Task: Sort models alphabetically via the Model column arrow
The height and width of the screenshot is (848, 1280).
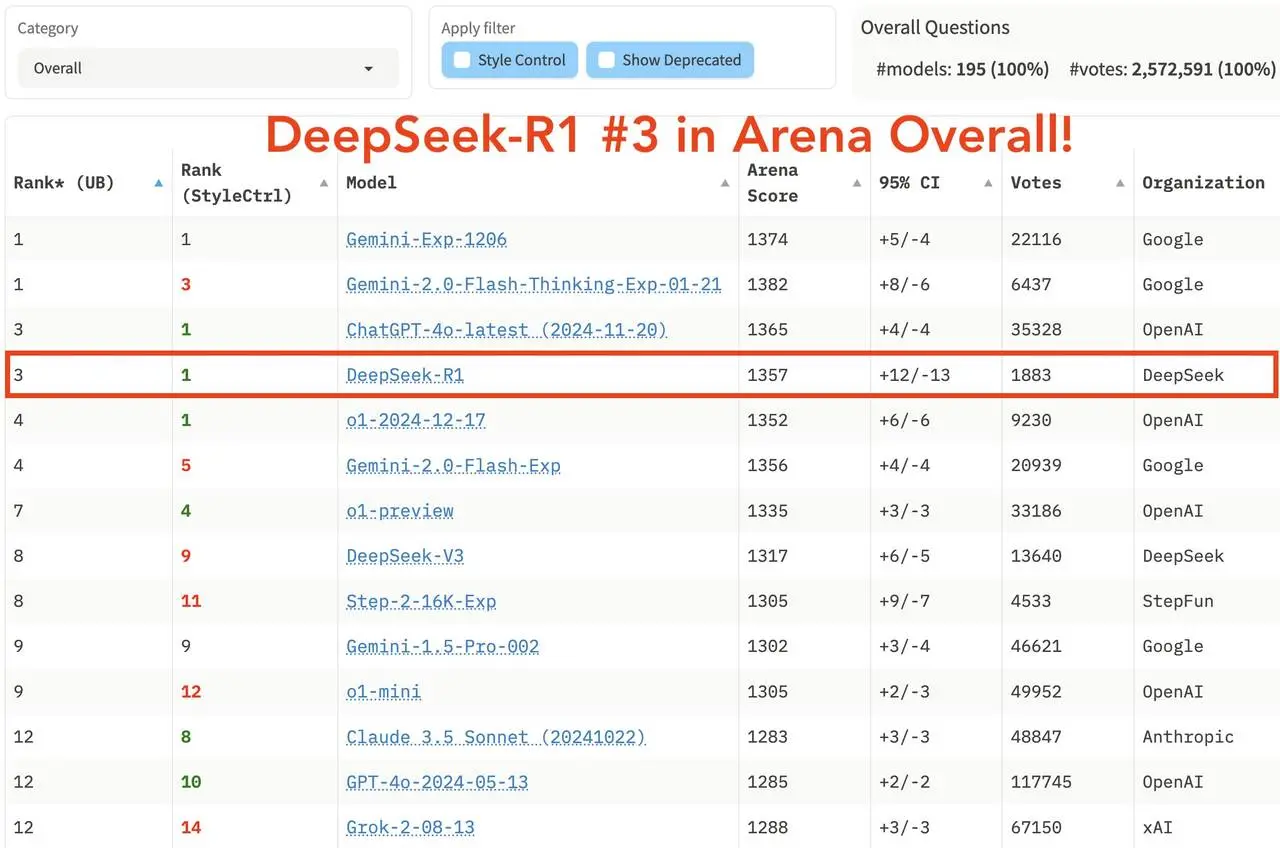Action: coord(723,183)
